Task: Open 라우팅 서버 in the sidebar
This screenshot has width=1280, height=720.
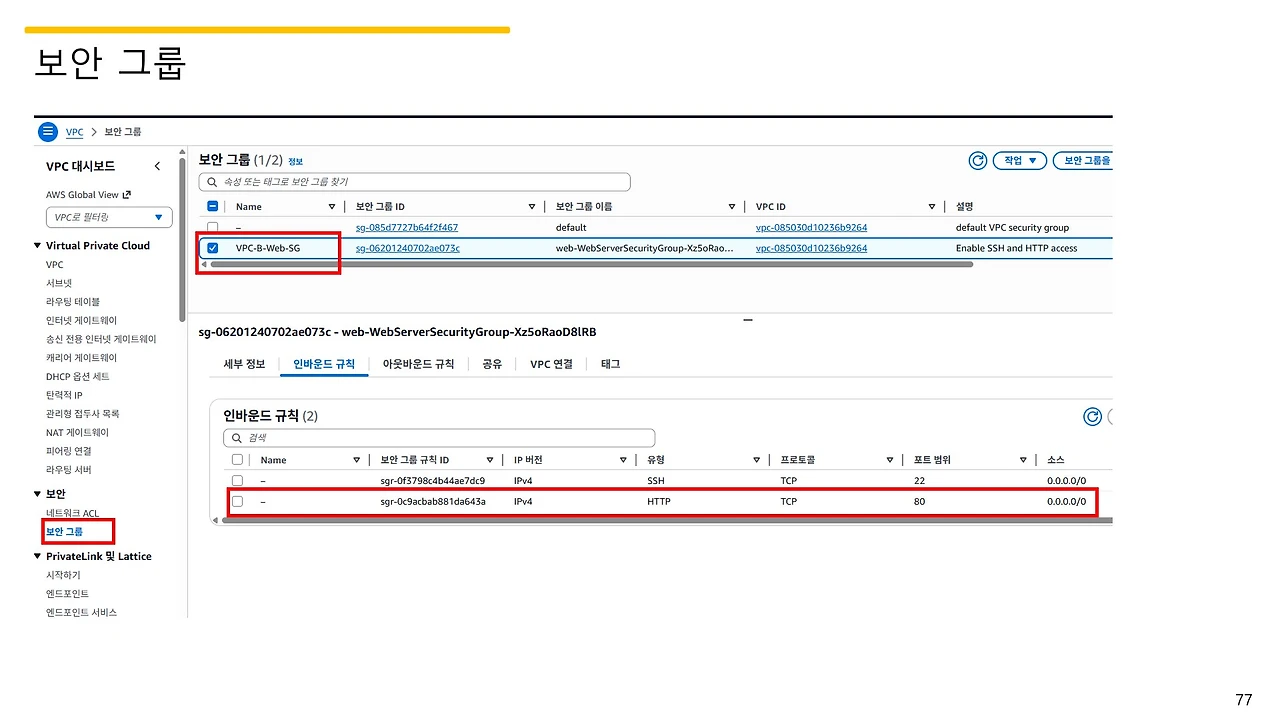Action: [68, 470]
